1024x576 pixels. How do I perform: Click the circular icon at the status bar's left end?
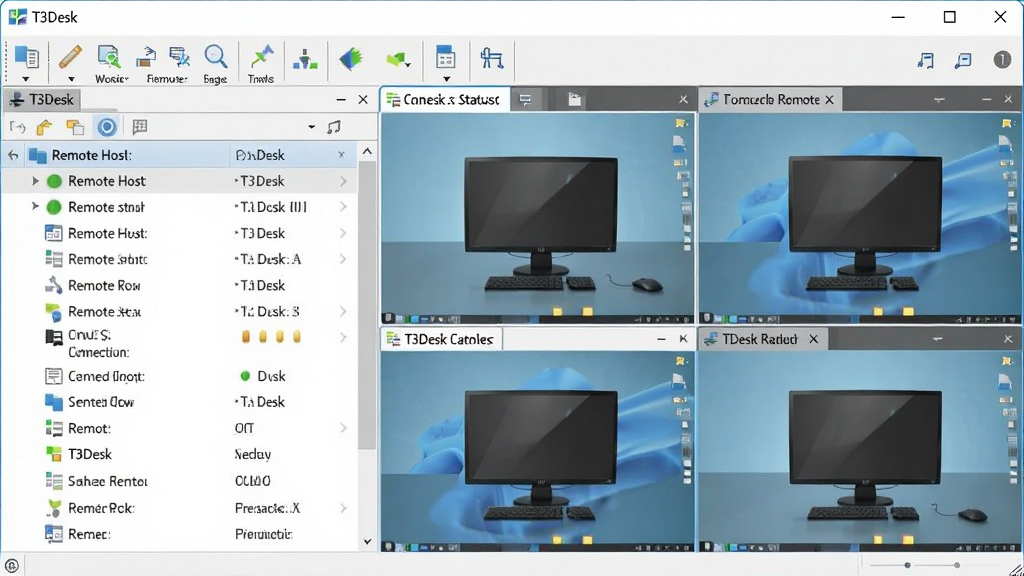(x=12, y=566)
